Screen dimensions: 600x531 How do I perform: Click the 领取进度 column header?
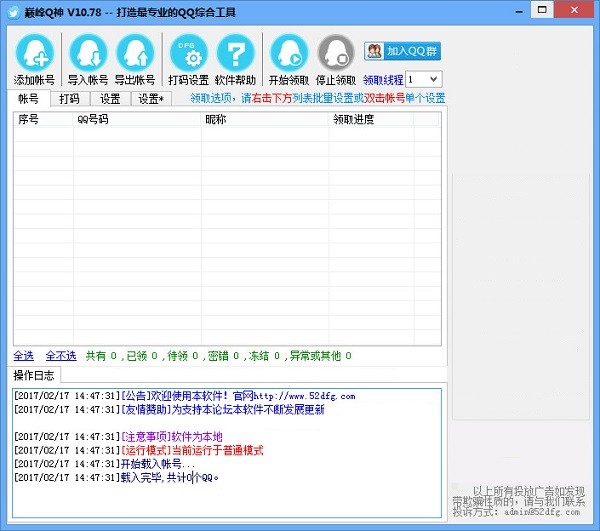click(371, 119)
